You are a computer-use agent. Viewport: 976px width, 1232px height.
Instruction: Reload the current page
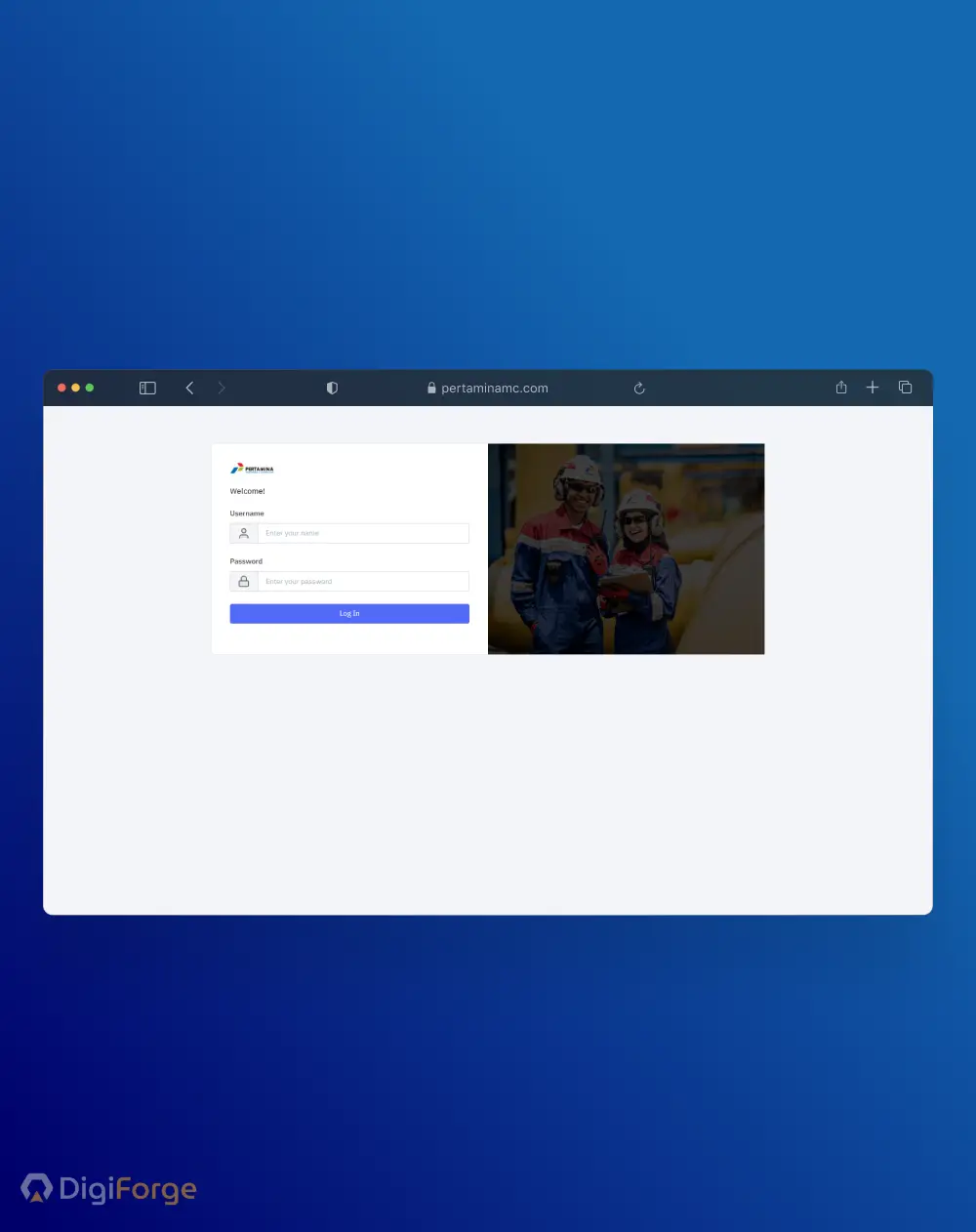pyautogui.click(x=639, y=388)
